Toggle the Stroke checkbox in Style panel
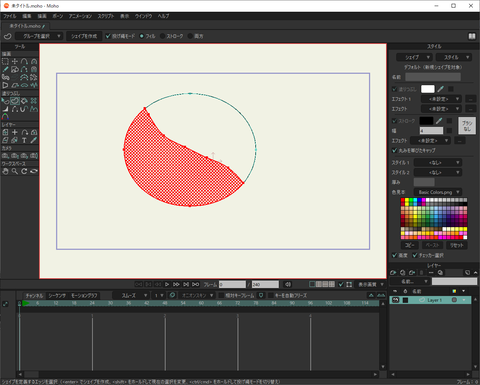480x385 pixels. click(x=395, y=121)
